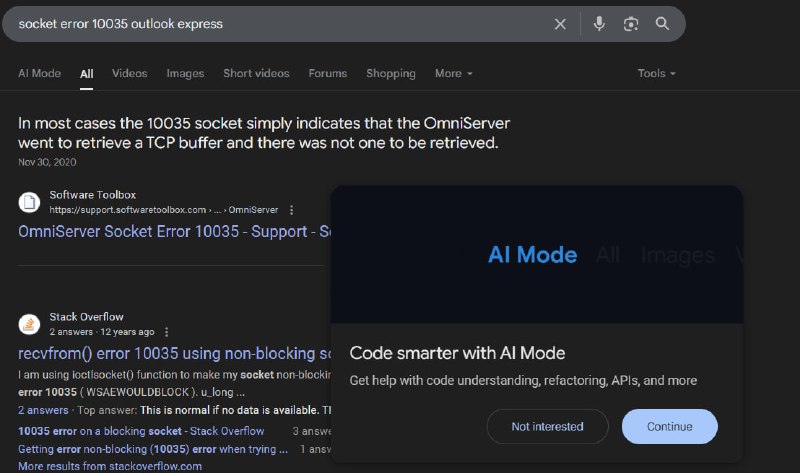Viewport: 800px width, 473px height.
Task: Open recvfrom() error 10035 Stack Overflow link
Action: tap(174, 354)
